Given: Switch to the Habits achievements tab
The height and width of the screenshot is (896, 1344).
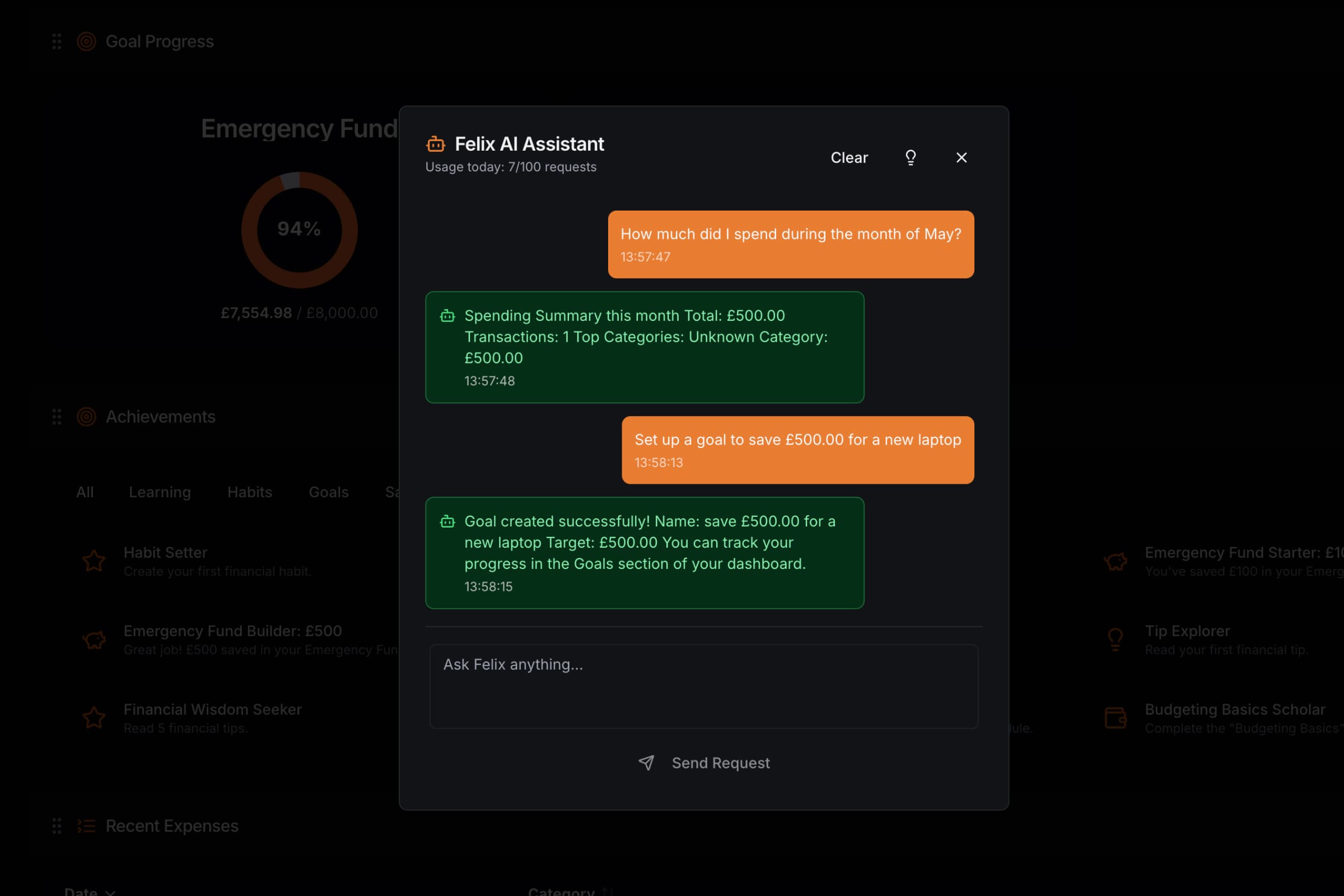Looking at the screenshot, I should 250,492.
